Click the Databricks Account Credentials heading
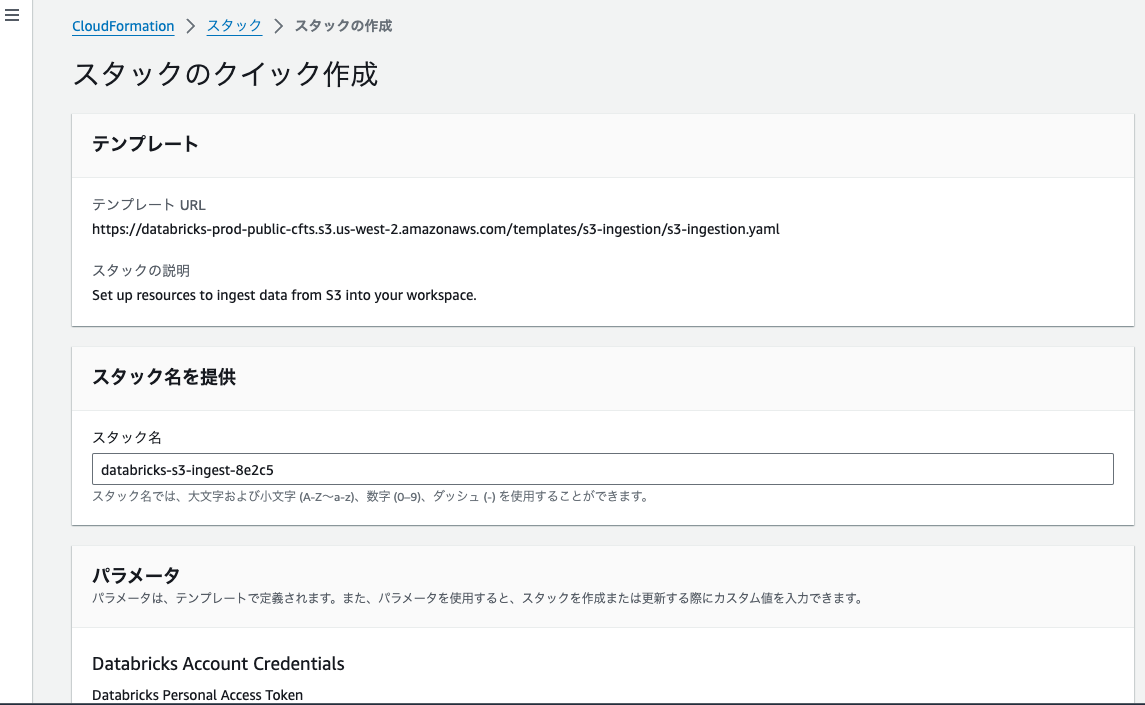Image resolution: width=1145 pixels, height=705 pixels. (218, 663)
